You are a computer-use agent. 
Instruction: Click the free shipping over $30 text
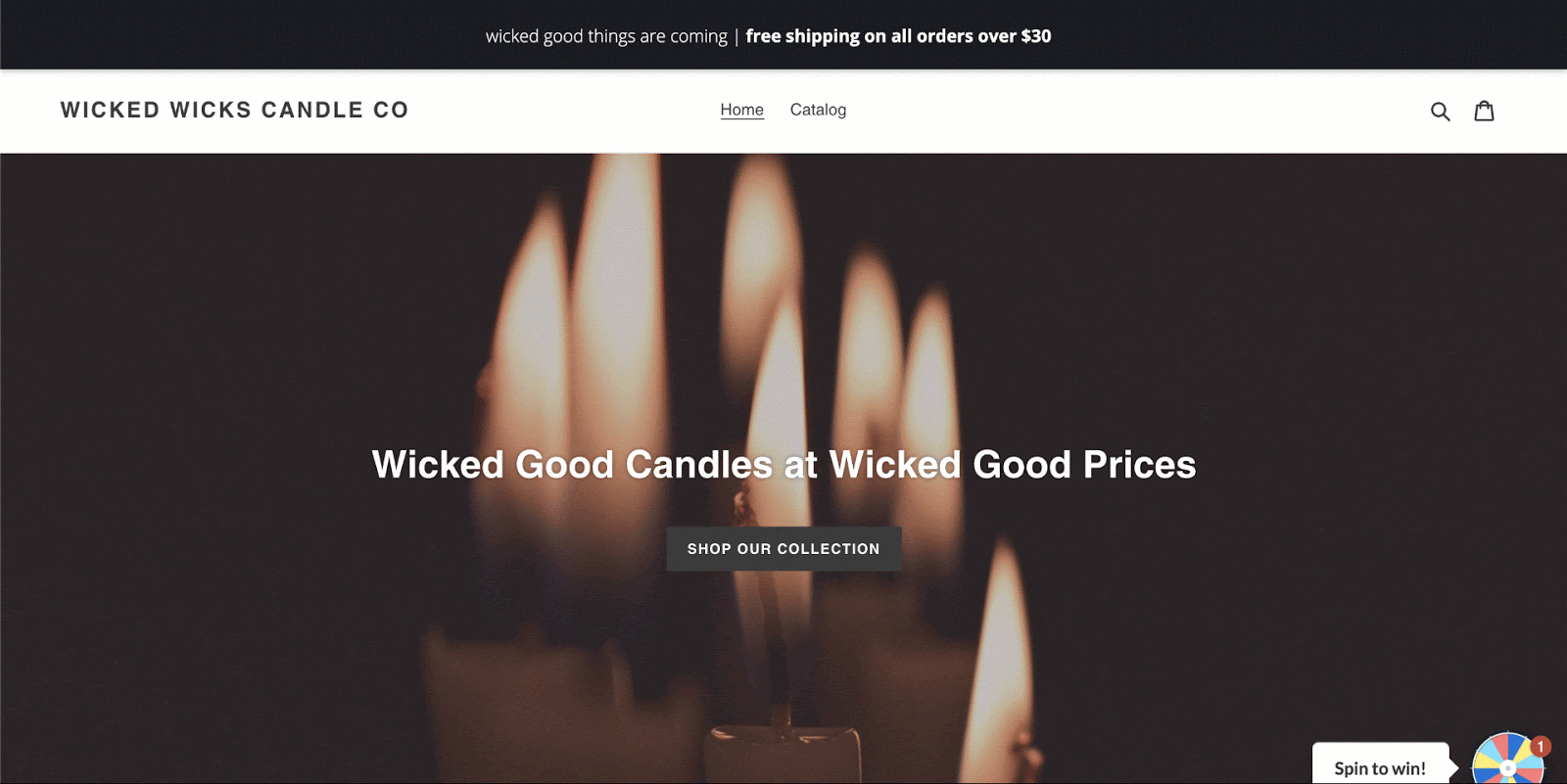[x=898, y=36]
